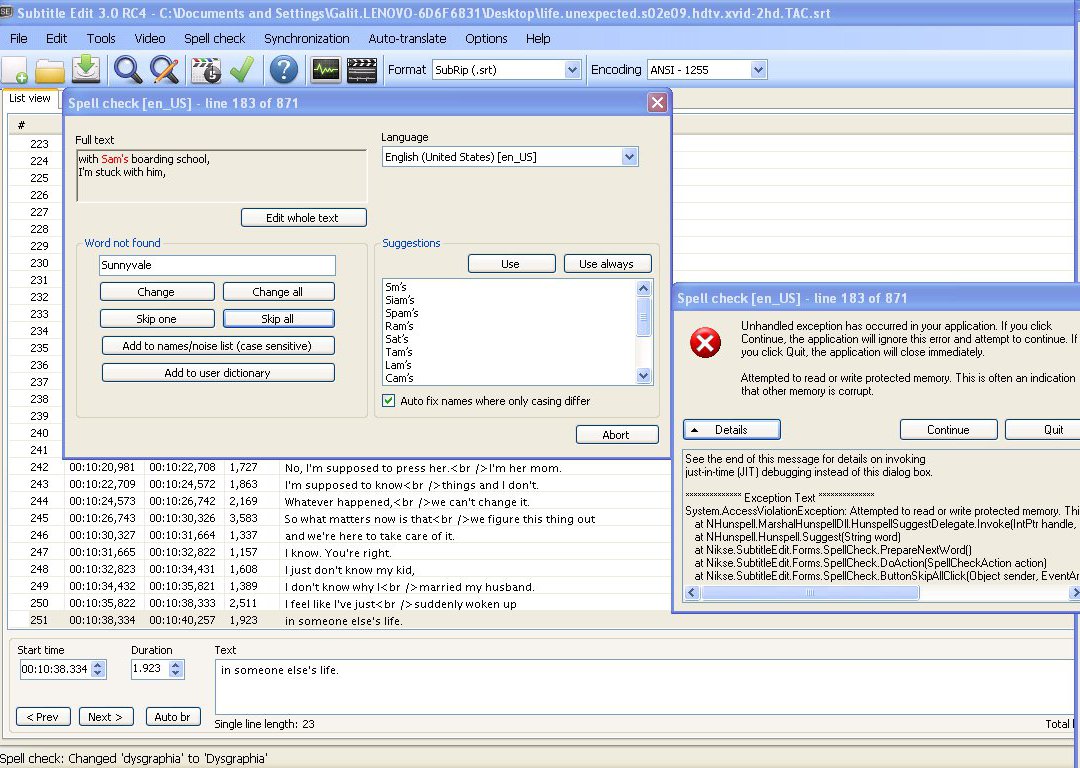Click the Edit whole text button
1080x768 pixels.
(304, 218)
